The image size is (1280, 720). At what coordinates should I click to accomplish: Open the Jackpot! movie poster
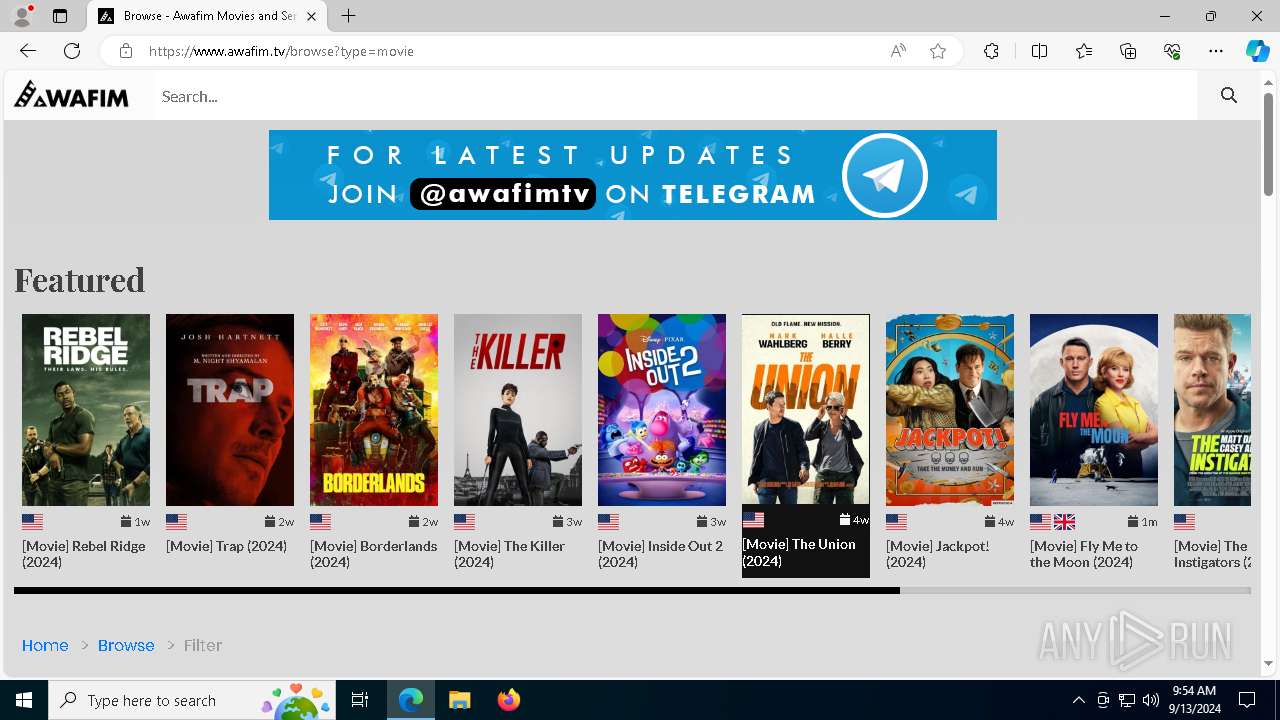[950, 410]
